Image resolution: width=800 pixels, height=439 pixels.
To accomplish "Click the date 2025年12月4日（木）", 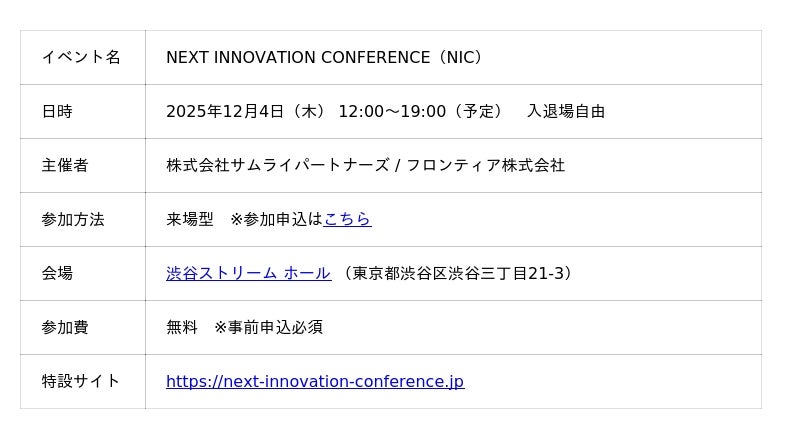I will pyautogui.click(x=246, y=111).
